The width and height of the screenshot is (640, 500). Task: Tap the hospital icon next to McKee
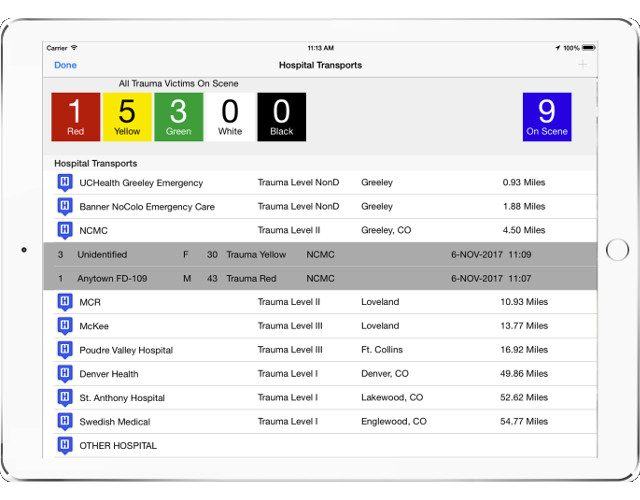[65, 326]
